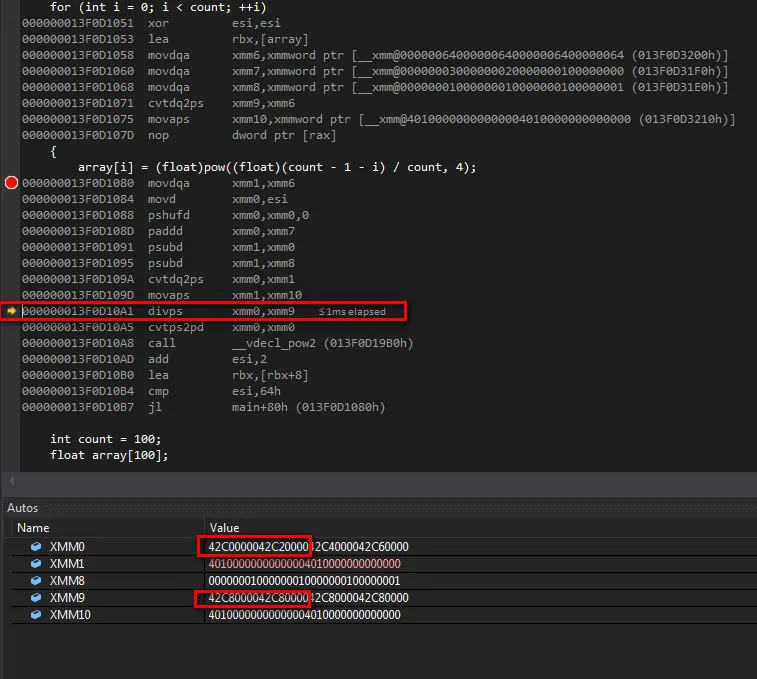Select the XMM10 row name

click(x=70, y=615)
